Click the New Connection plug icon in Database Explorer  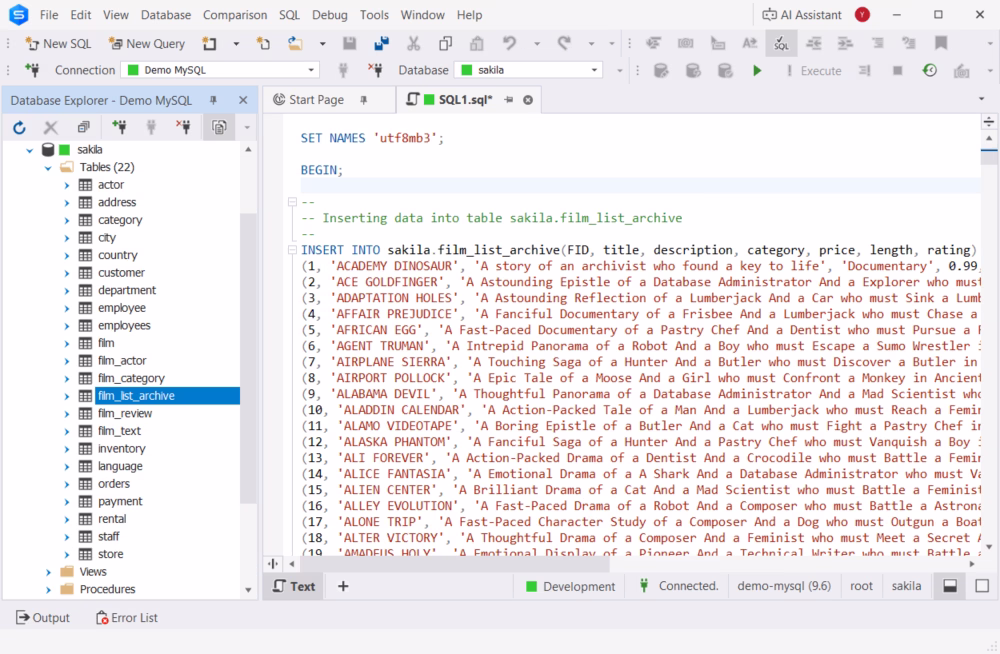119,128
